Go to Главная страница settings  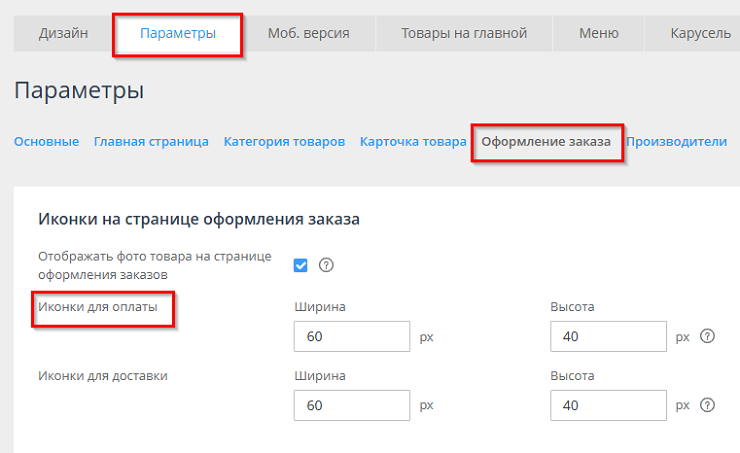(x=151, y=141)
